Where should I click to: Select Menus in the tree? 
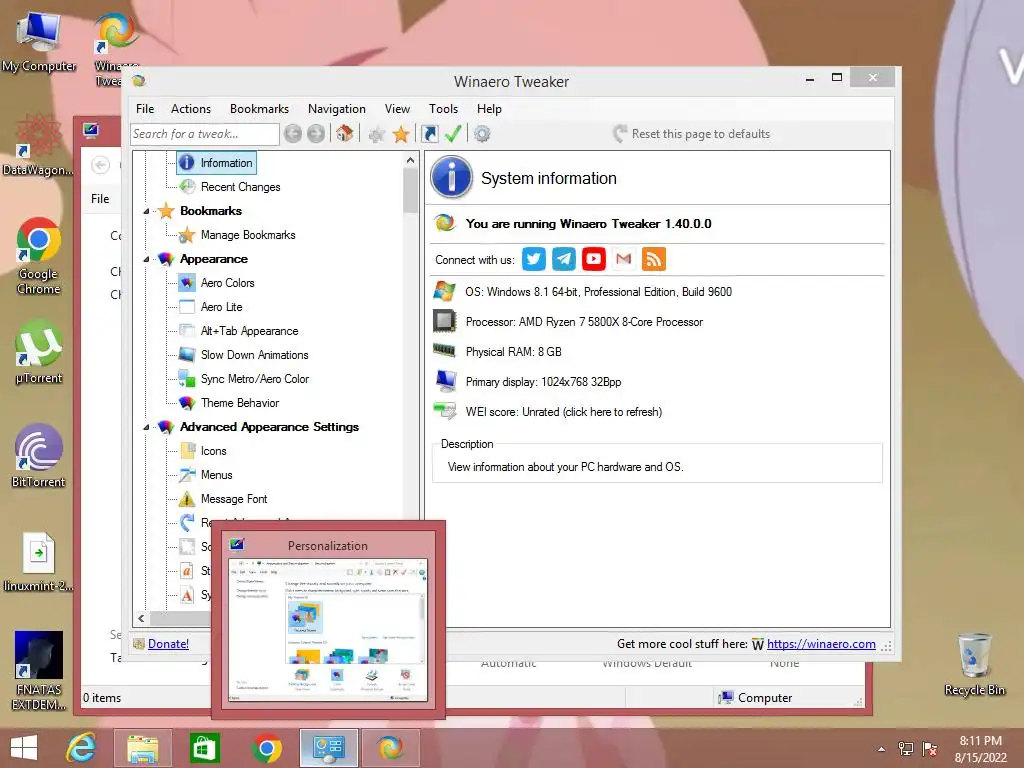pyautogui.click(x=216, y=475)
